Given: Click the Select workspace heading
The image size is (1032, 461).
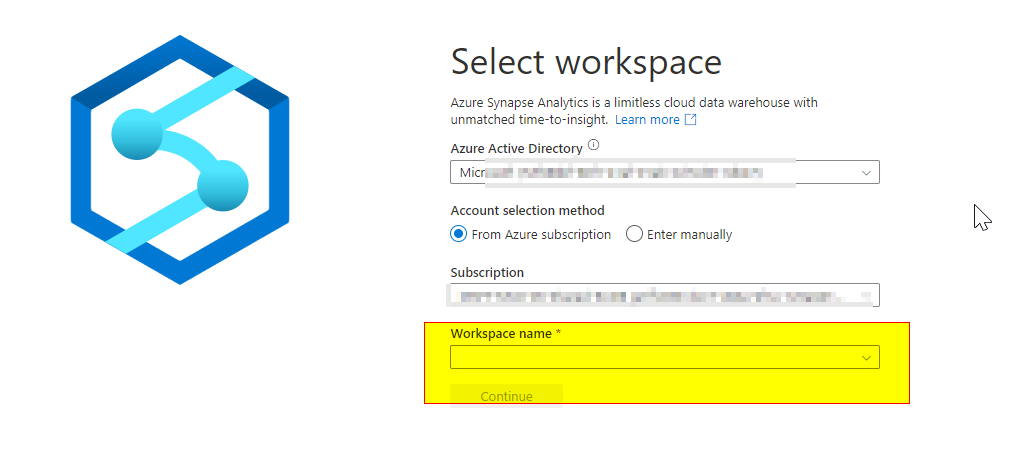Looking at the screenshot, I should [586, 63].
